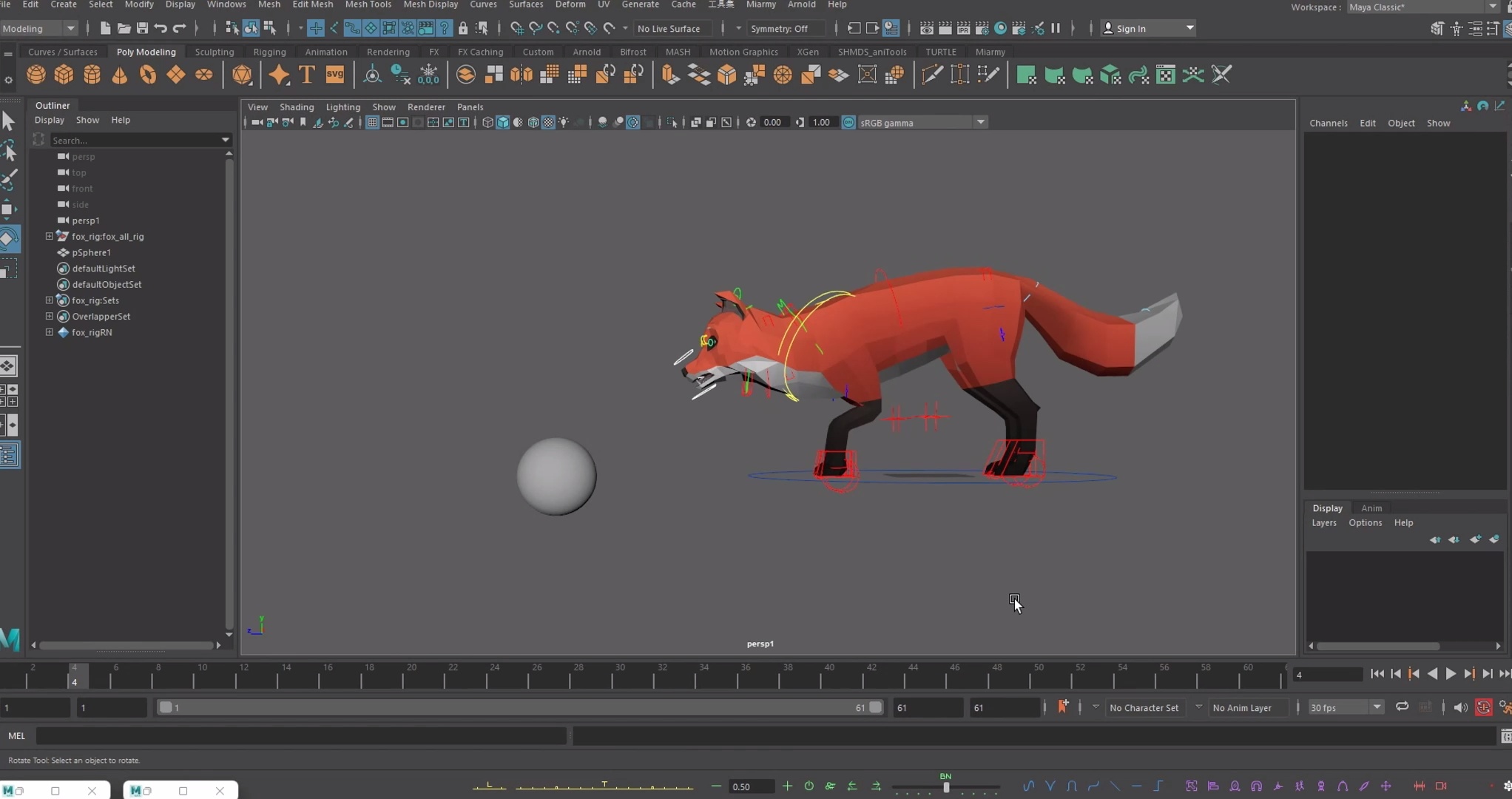Image resolution: width=1512 pixels, height=799 pixels.
Task: Open the Mesh Tools menu
Action: coord(368,5)
